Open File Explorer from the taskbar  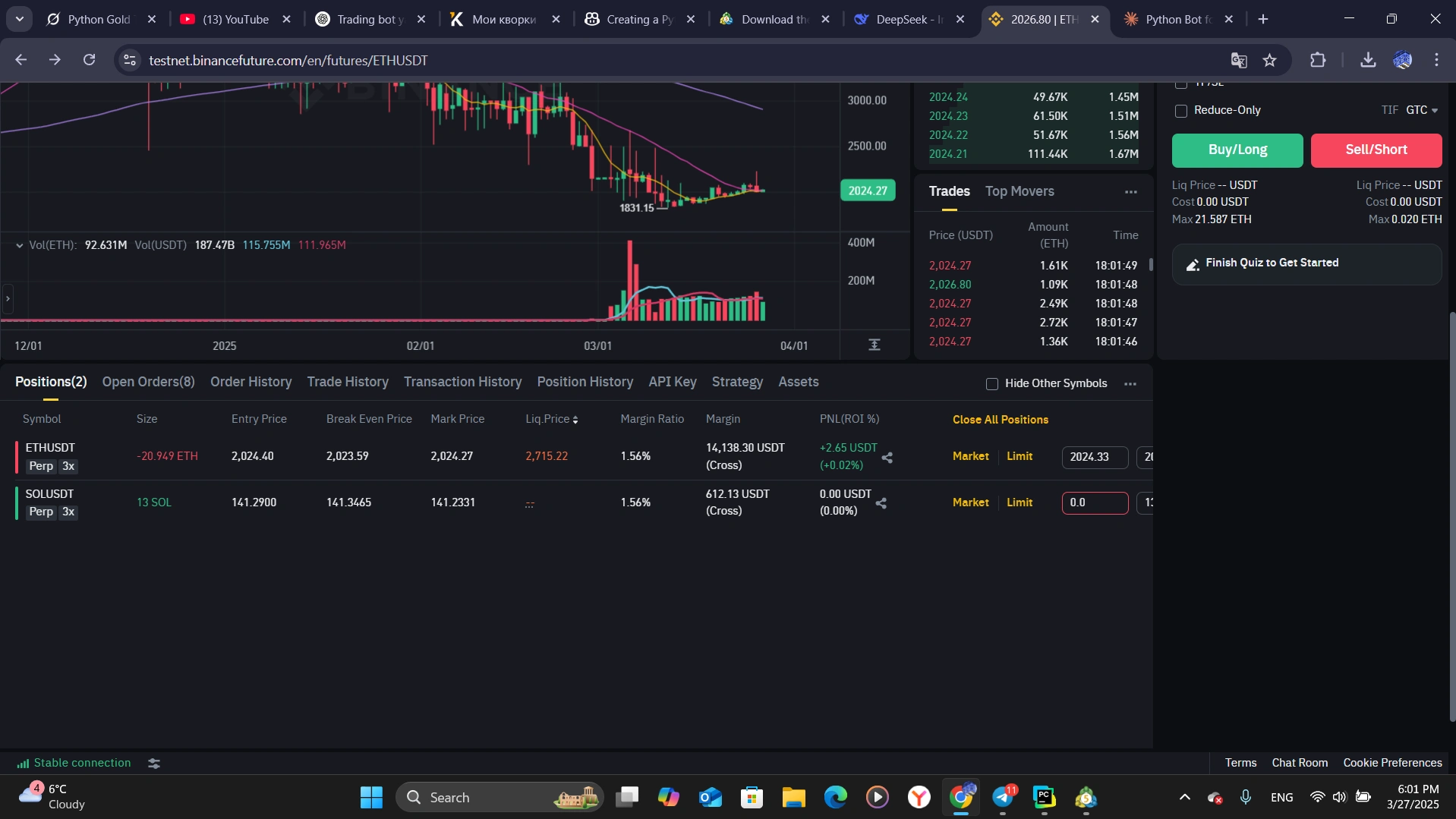pyautogui.click(x=794, y=797)
